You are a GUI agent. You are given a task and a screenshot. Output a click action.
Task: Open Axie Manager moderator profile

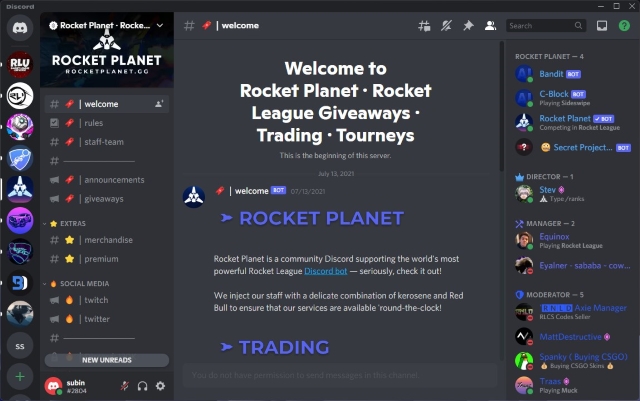(x=571, y=312)
